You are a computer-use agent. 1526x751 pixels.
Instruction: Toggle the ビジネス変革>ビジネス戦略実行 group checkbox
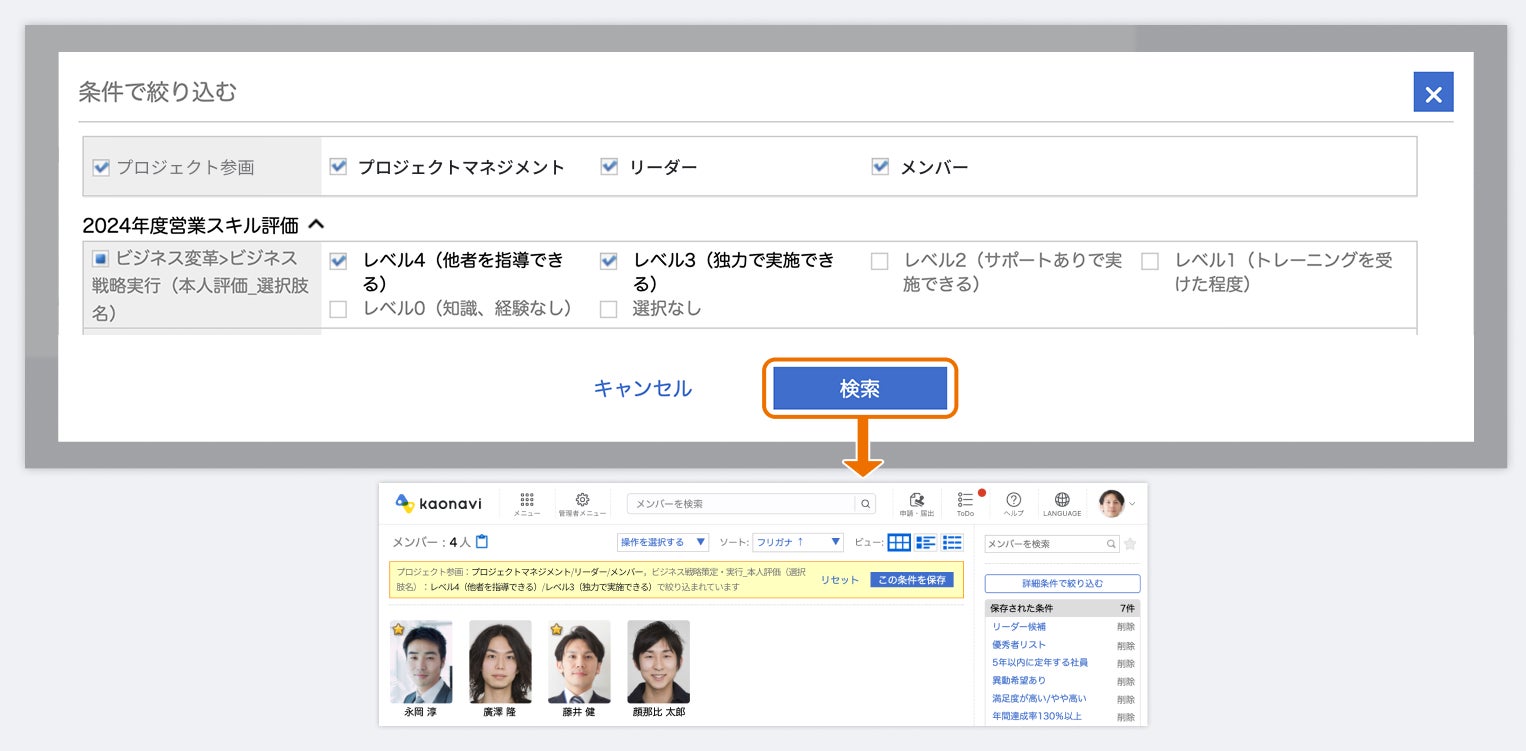(x=100, y=259)
